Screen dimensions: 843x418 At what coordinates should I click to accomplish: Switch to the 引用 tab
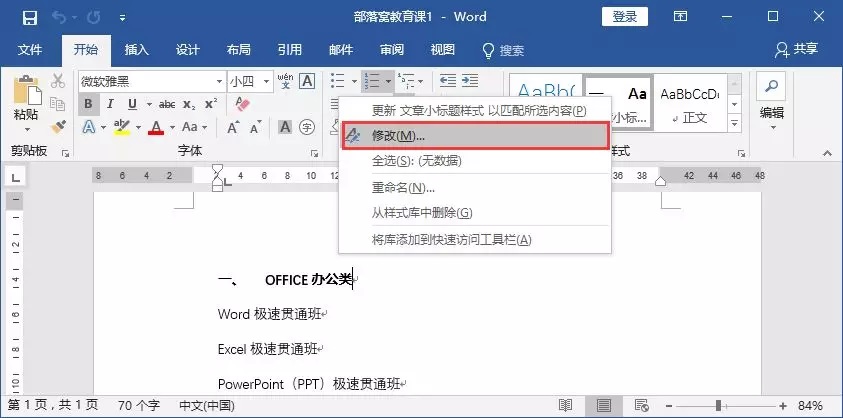(289, 50)
